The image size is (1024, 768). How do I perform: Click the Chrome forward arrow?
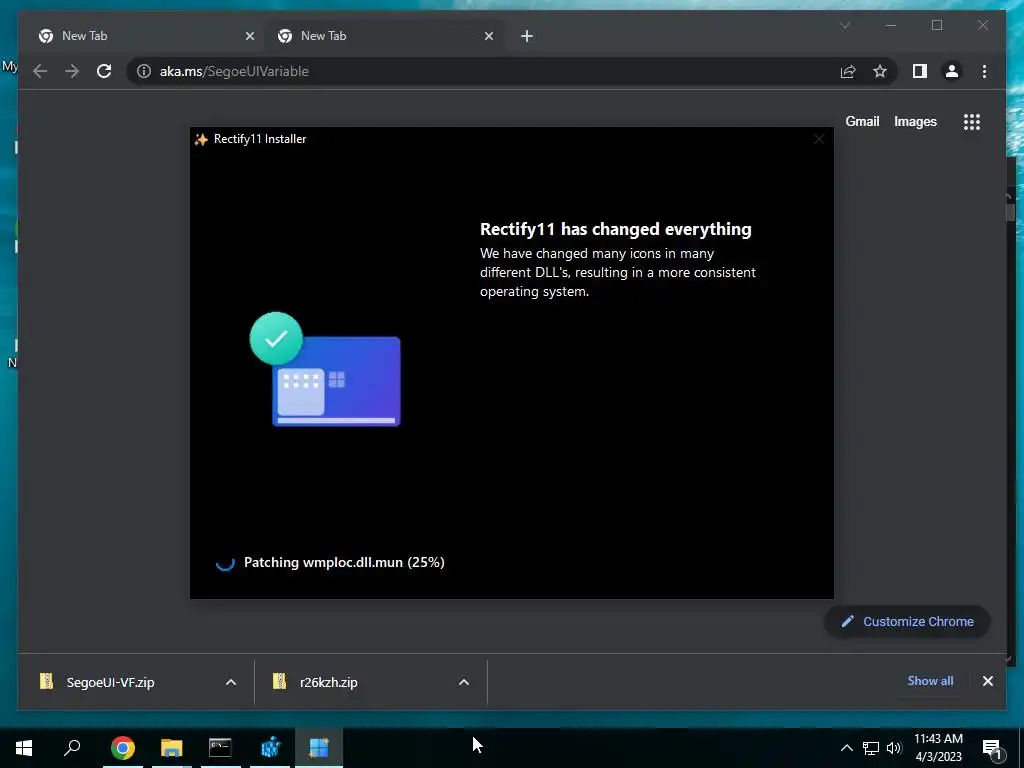(72, 71)
